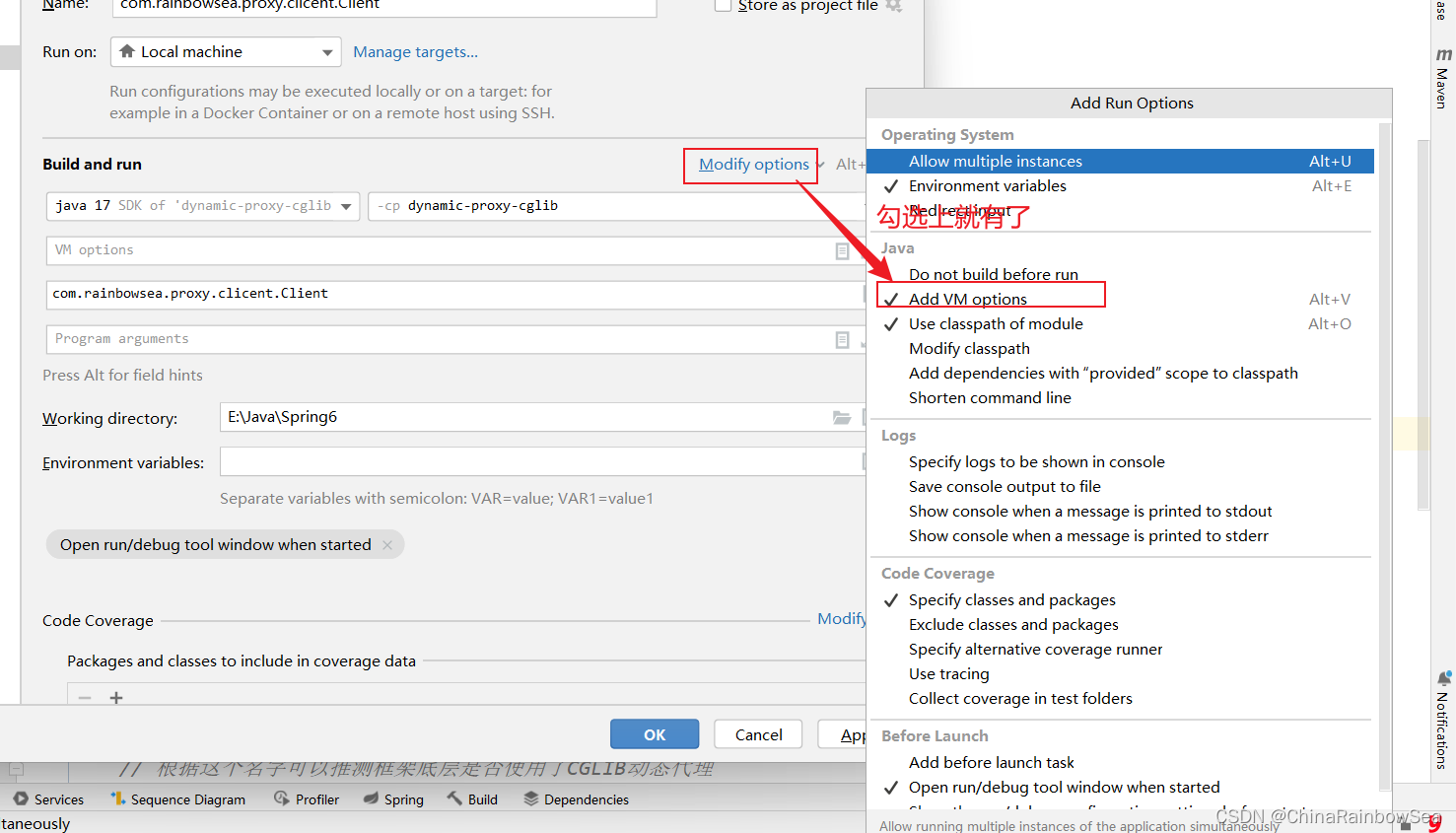1456x833 pixels.
Task: Open the Run on Local machine dropdown
Action: click(x=226, y=52)
